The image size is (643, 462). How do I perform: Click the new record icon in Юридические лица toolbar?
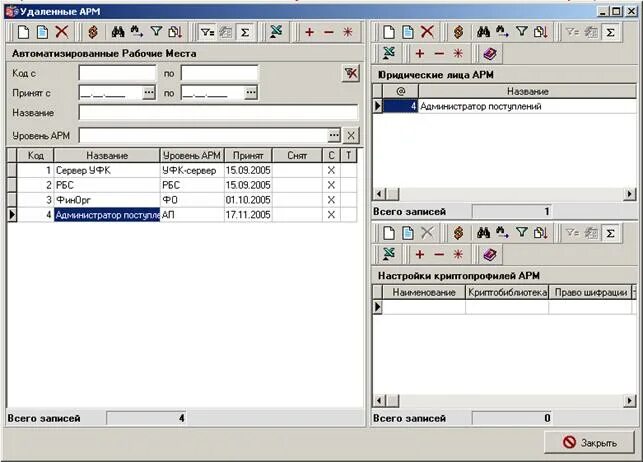389,32
